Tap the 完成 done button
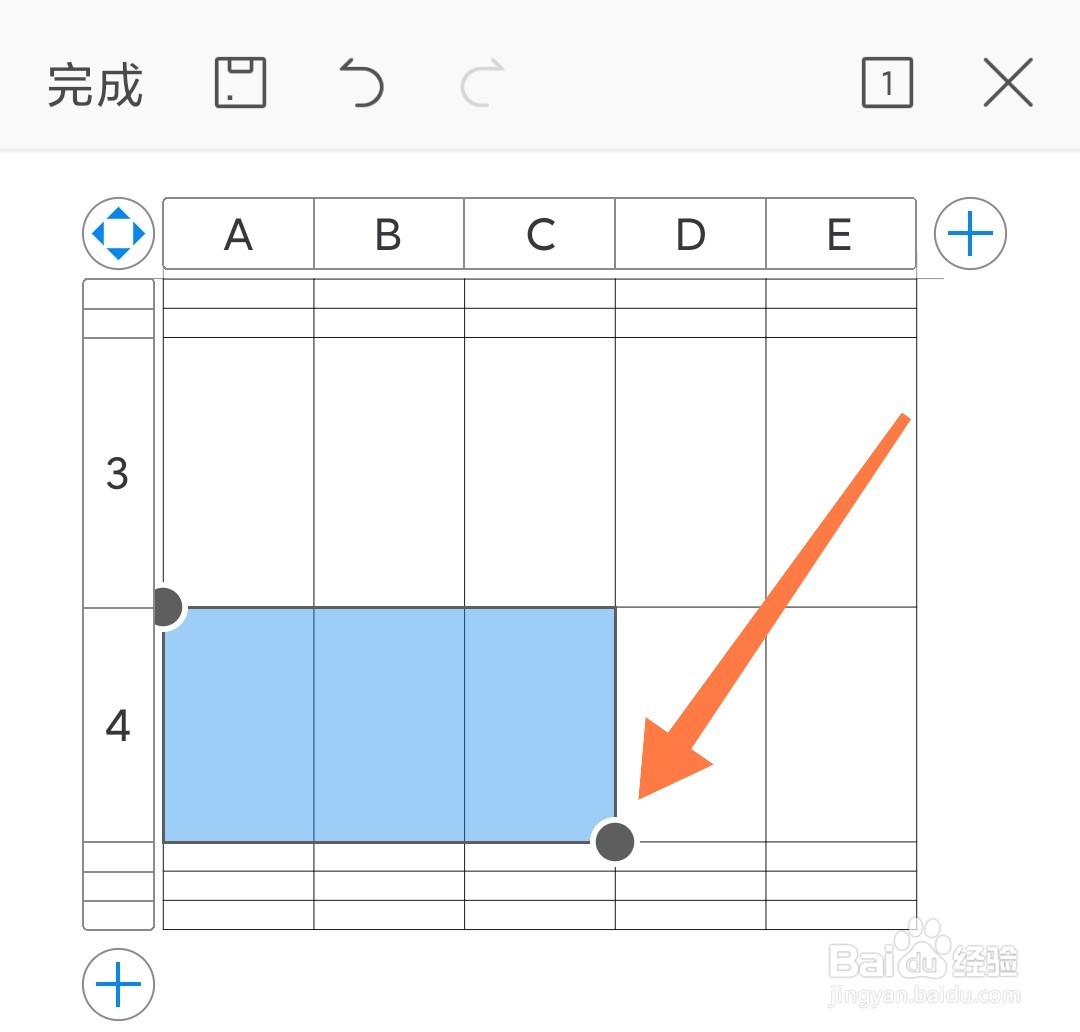Screen dimensions: 1080x1032 tap(95, 85)
